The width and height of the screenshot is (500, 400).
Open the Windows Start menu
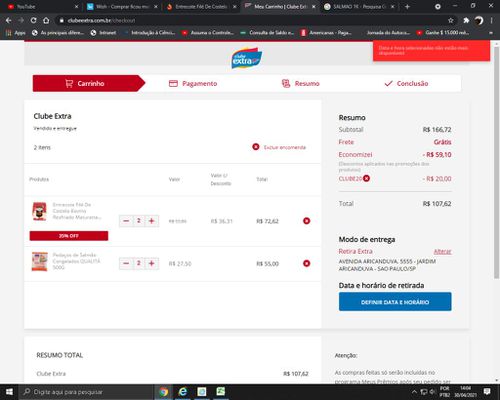[9, 392]
